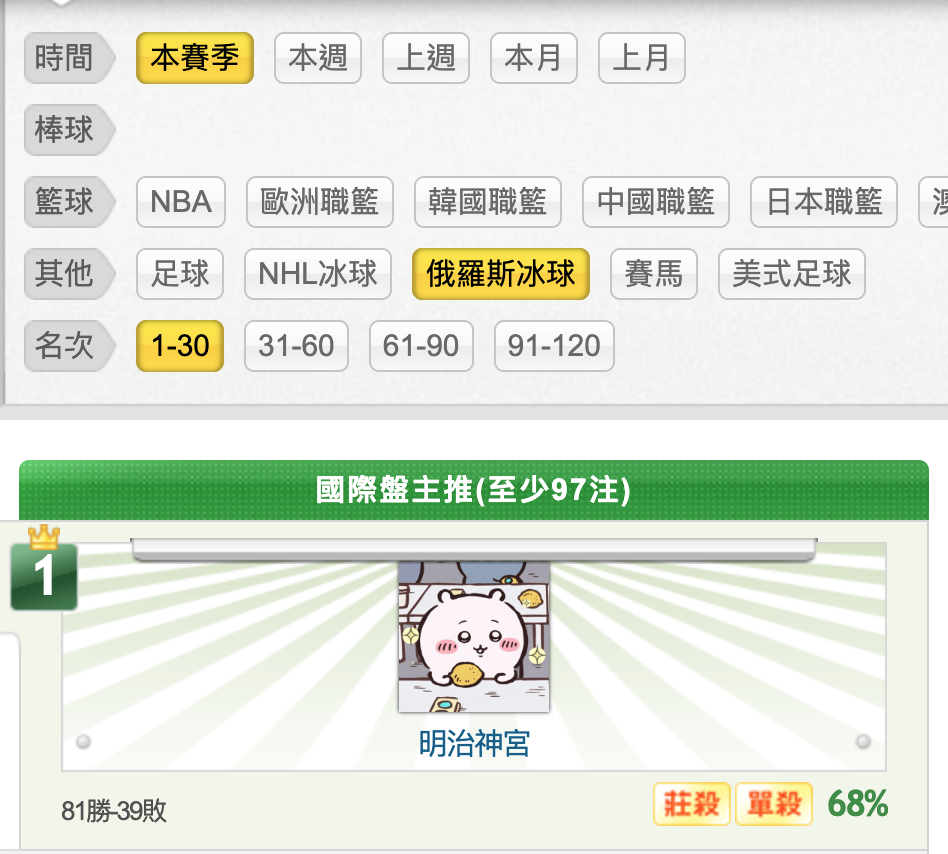This screenshot has height=854, width=948.
Task: Select the 中國職籃 league
Action: coord(656,202)
